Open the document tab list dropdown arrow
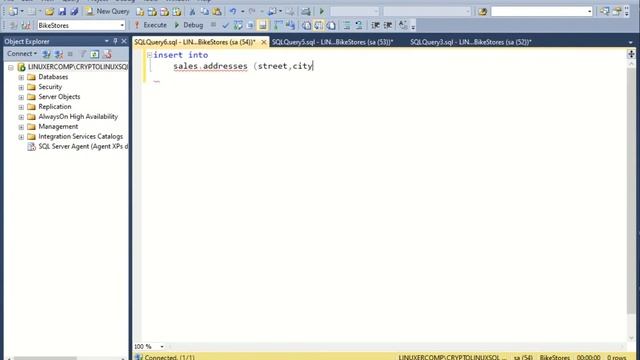Screen dimensions: 640x360 [631, 42]
